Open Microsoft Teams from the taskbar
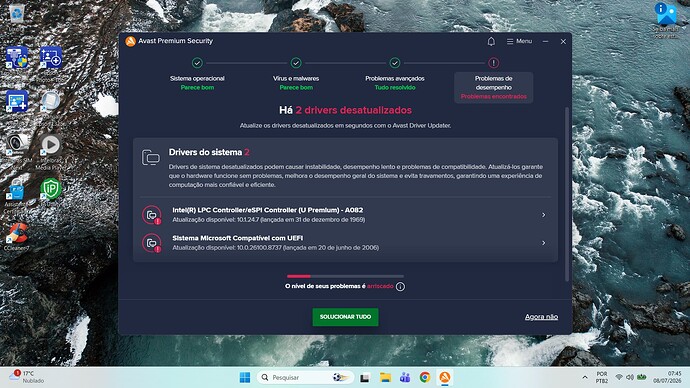 pyautogui.click(x=405, y=377)
